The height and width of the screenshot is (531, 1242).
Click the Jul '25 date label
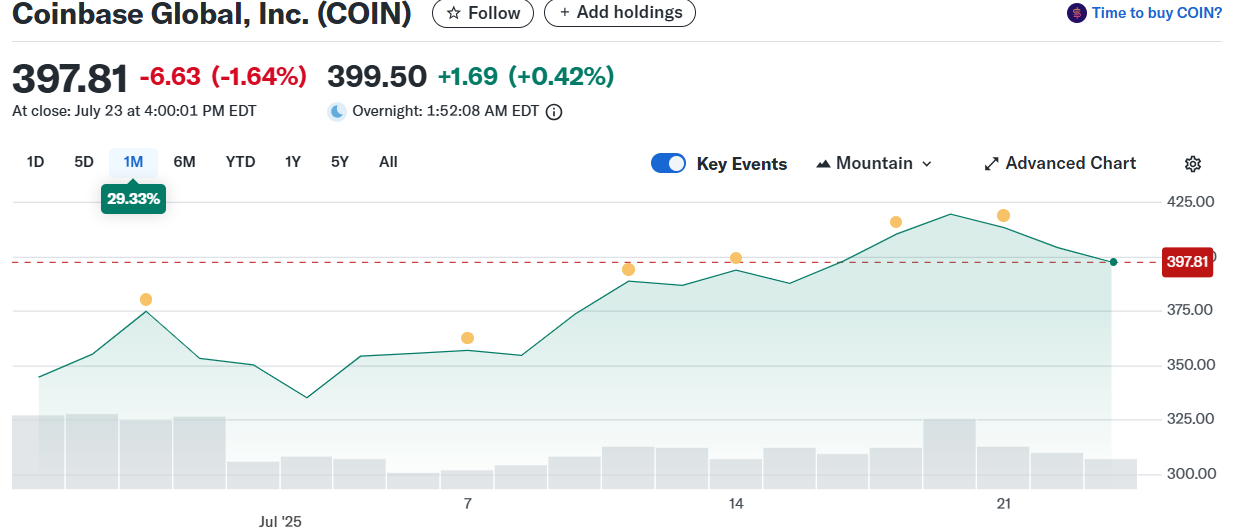(x=280, y=521)
